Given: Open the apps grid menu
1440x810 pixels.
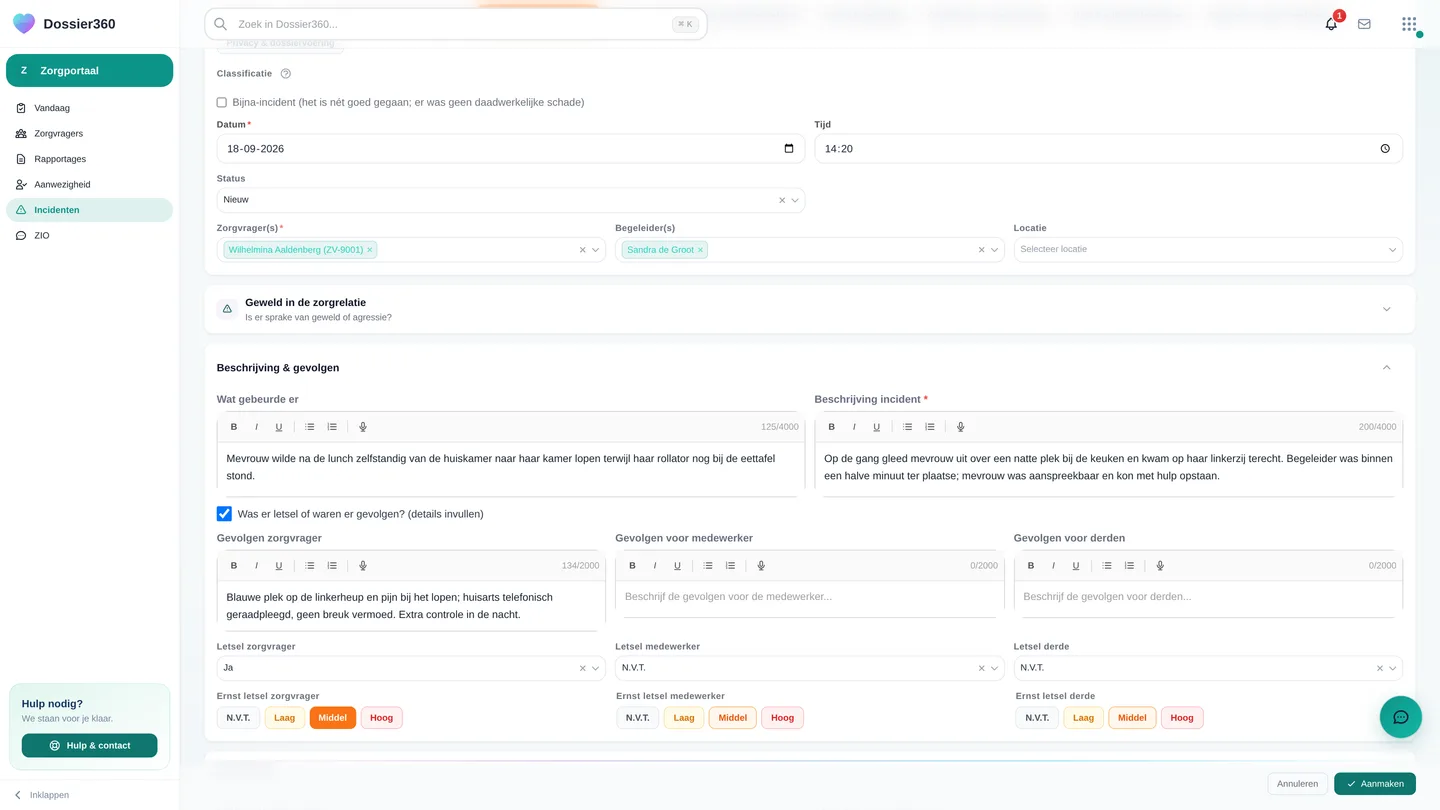Looking at the screenshot, I should tap(1409, 24).
